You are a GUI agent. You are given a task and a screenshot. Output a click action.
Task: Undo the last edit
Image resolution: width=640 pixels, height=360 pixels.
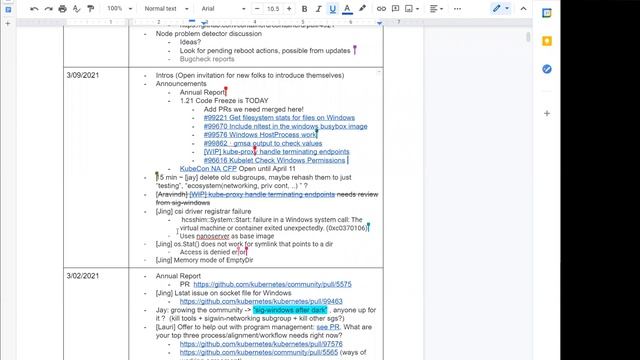pyautogui.click(x=34, y=9)
